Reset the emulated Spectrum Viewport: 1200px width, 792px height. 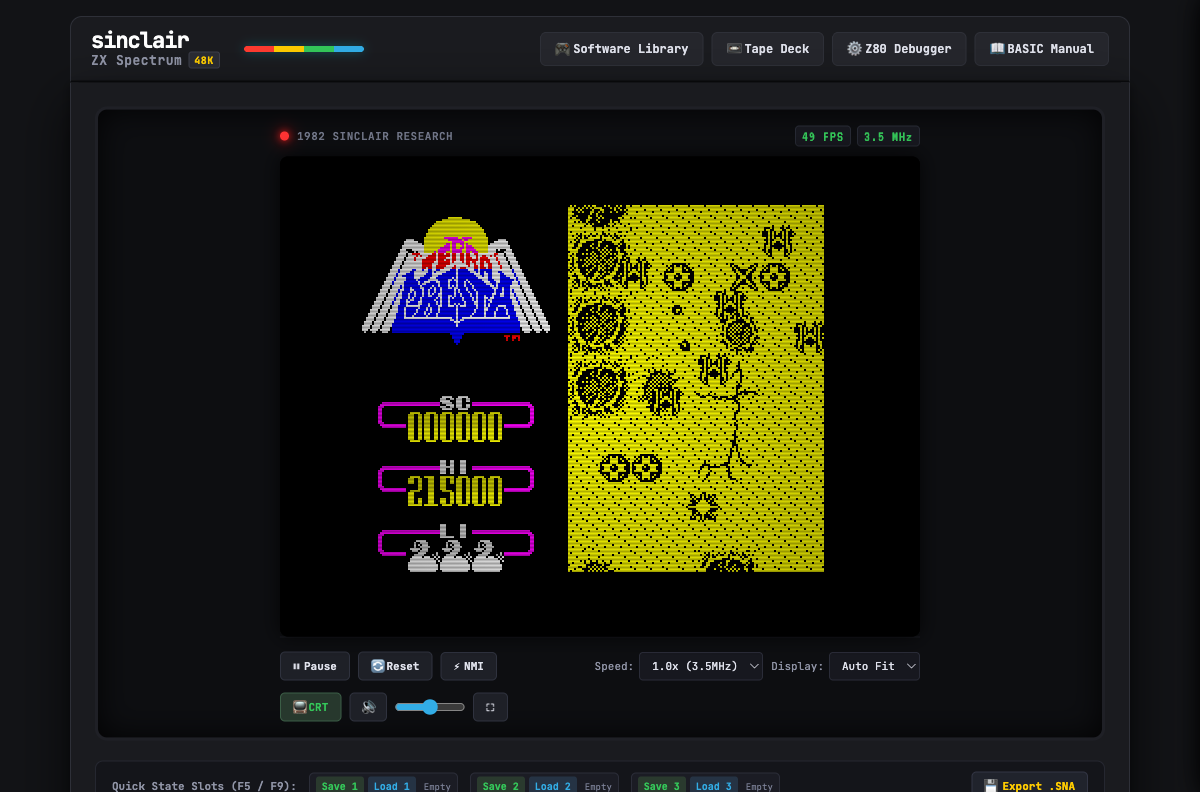(395, 666)
